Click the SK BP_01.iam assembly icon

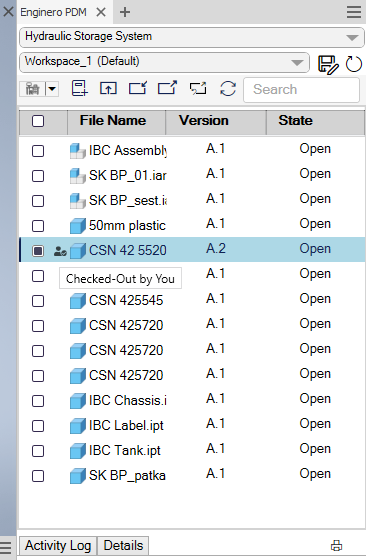(77, 176)
